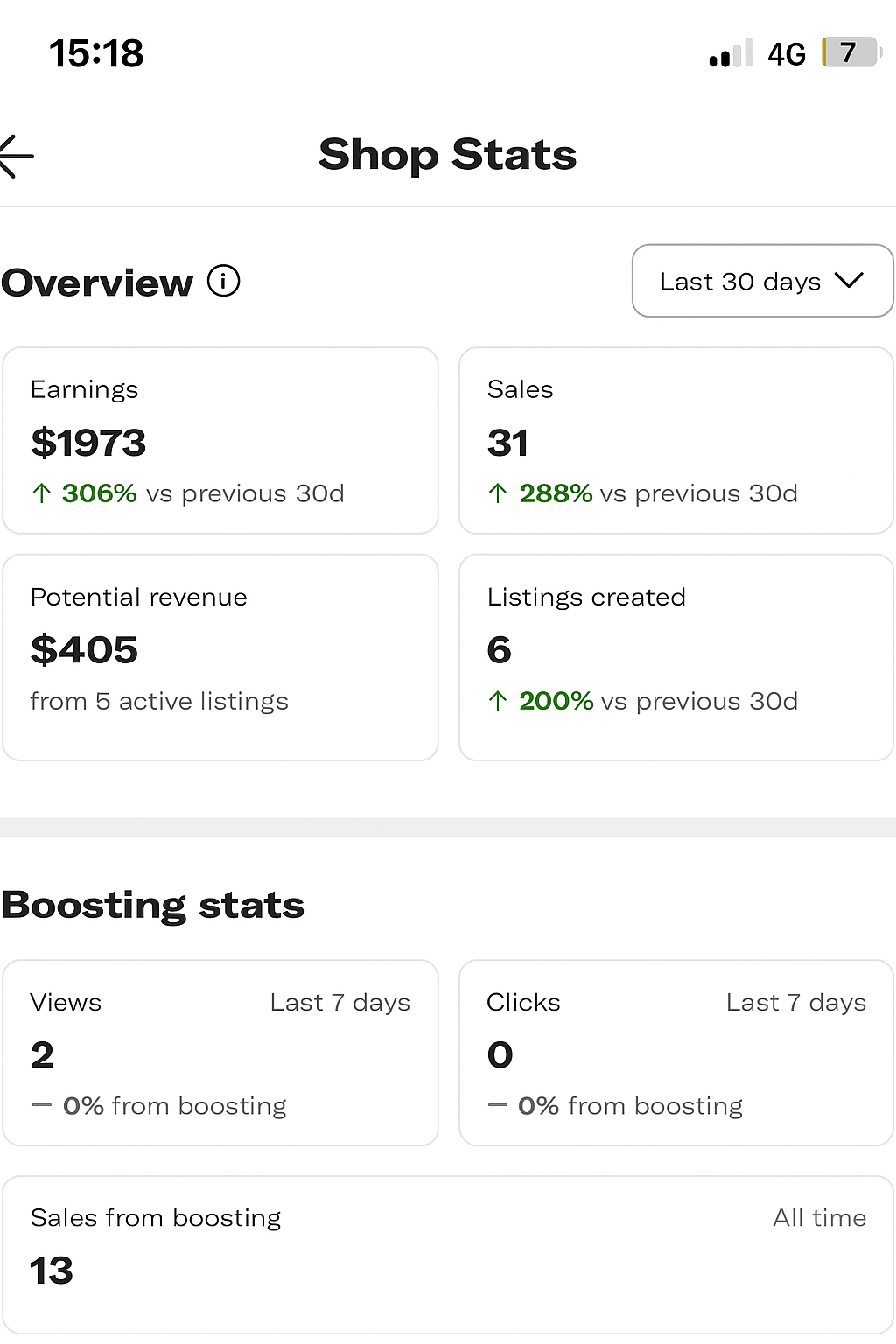Open the boosting Views card
Screen dimensions: 896x1344
point(220,1053)
